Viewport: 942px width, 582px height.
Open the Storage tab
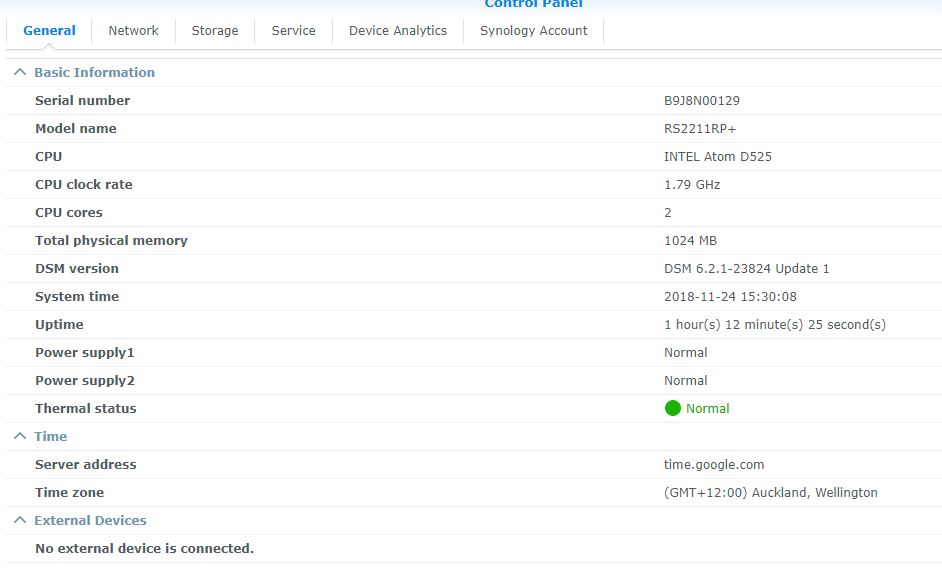click(x=215, y=30)
